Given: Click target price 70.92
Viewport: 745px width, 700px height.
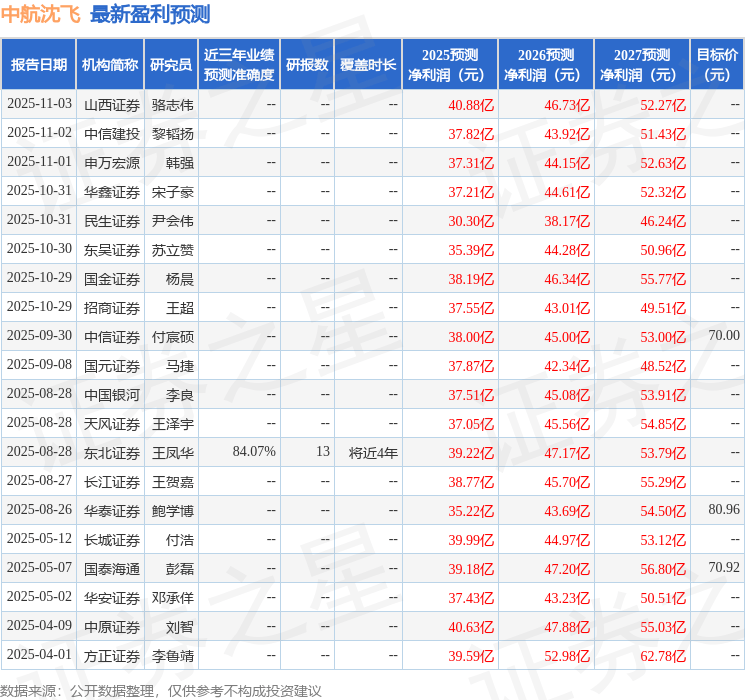Looking at the screenshot, I should click(724, 567).
